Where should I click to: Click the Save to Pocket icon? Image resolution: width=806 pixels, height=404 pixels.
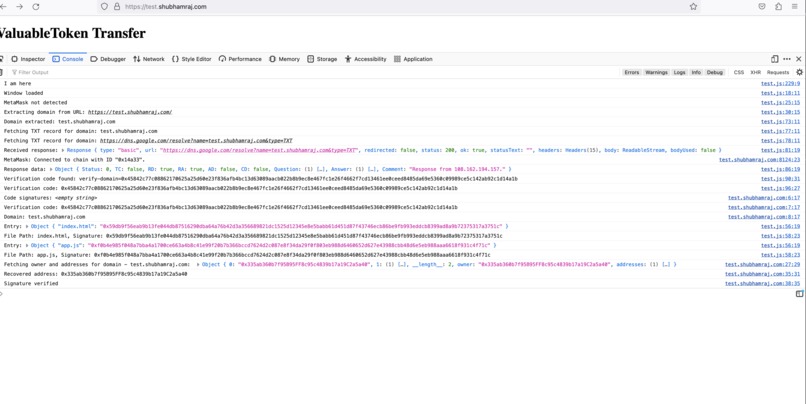coord(762,7)
